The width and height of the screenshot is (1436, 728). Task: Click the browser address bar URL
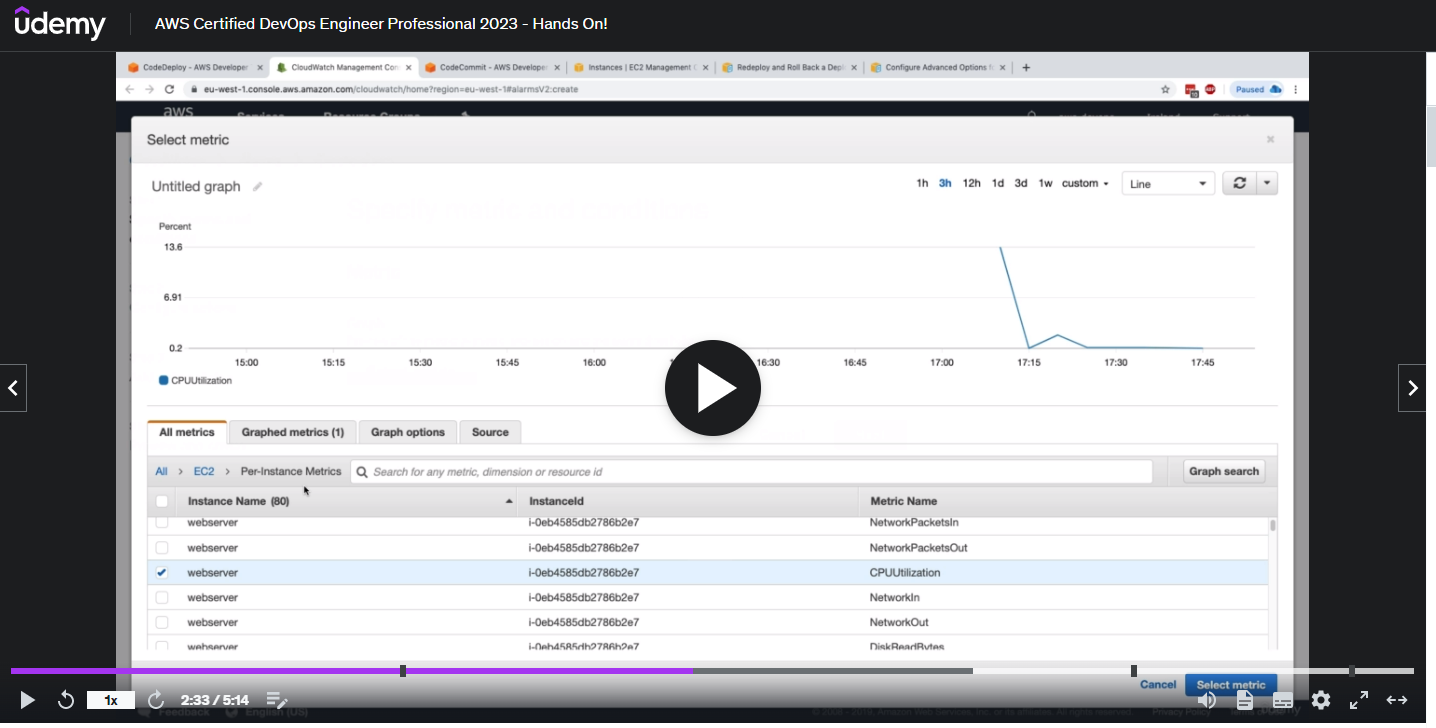click(x=391, y=89)
